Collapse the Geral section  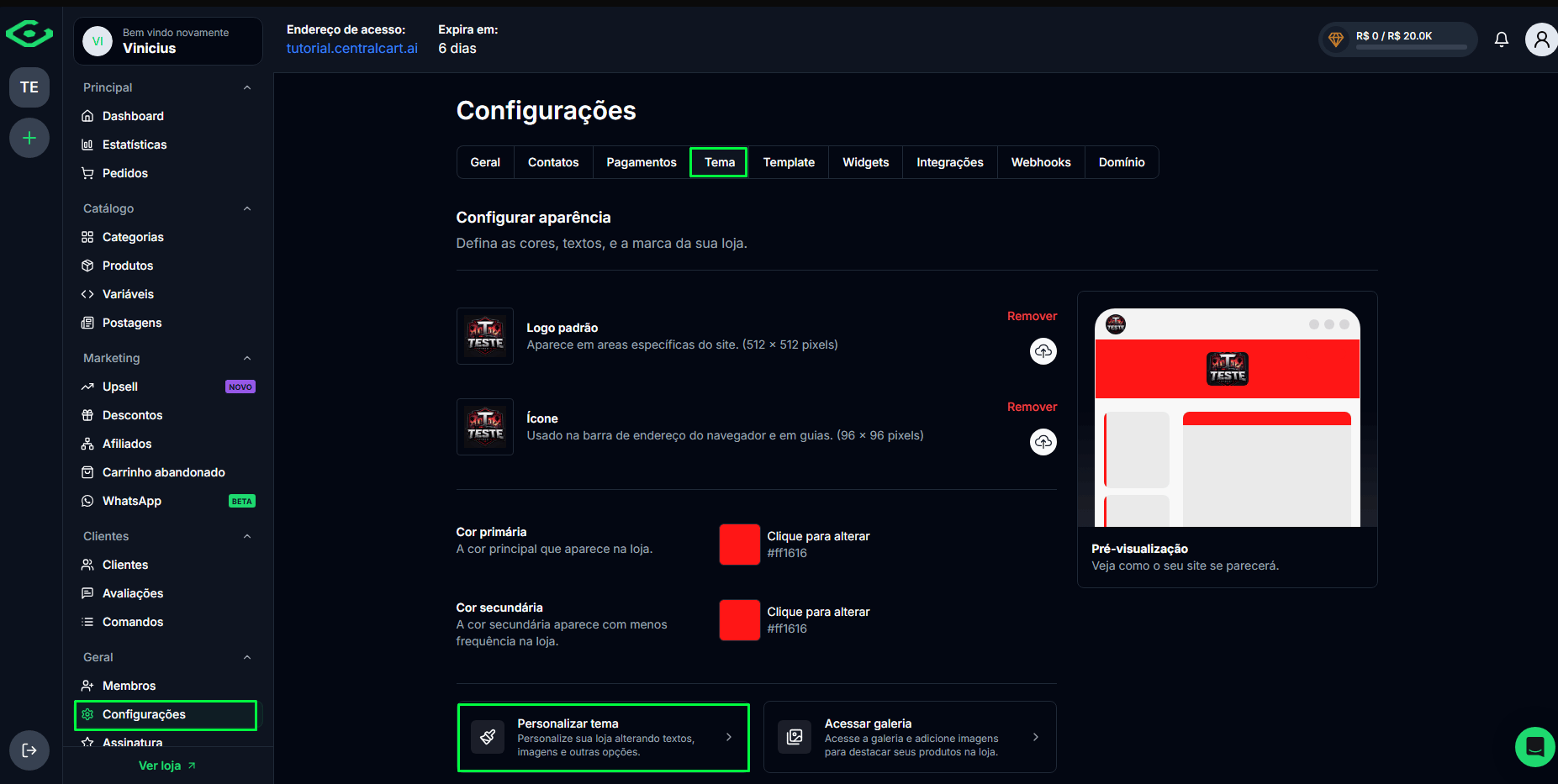[x=247, y=657]
